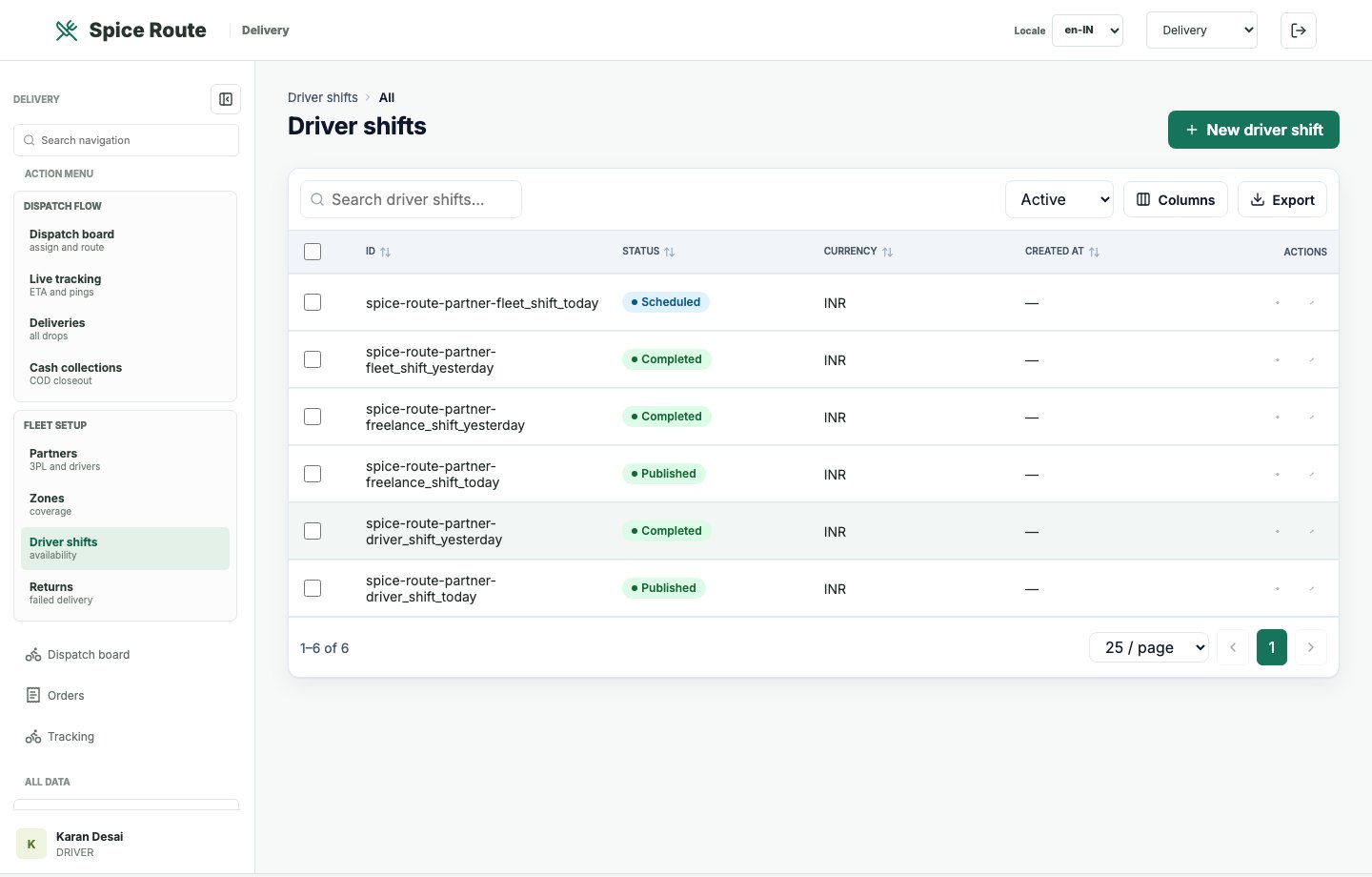Create a New driver shift
This screenshot has width=1372, height=877.
pyautogui.click(x=1254, y=130)
